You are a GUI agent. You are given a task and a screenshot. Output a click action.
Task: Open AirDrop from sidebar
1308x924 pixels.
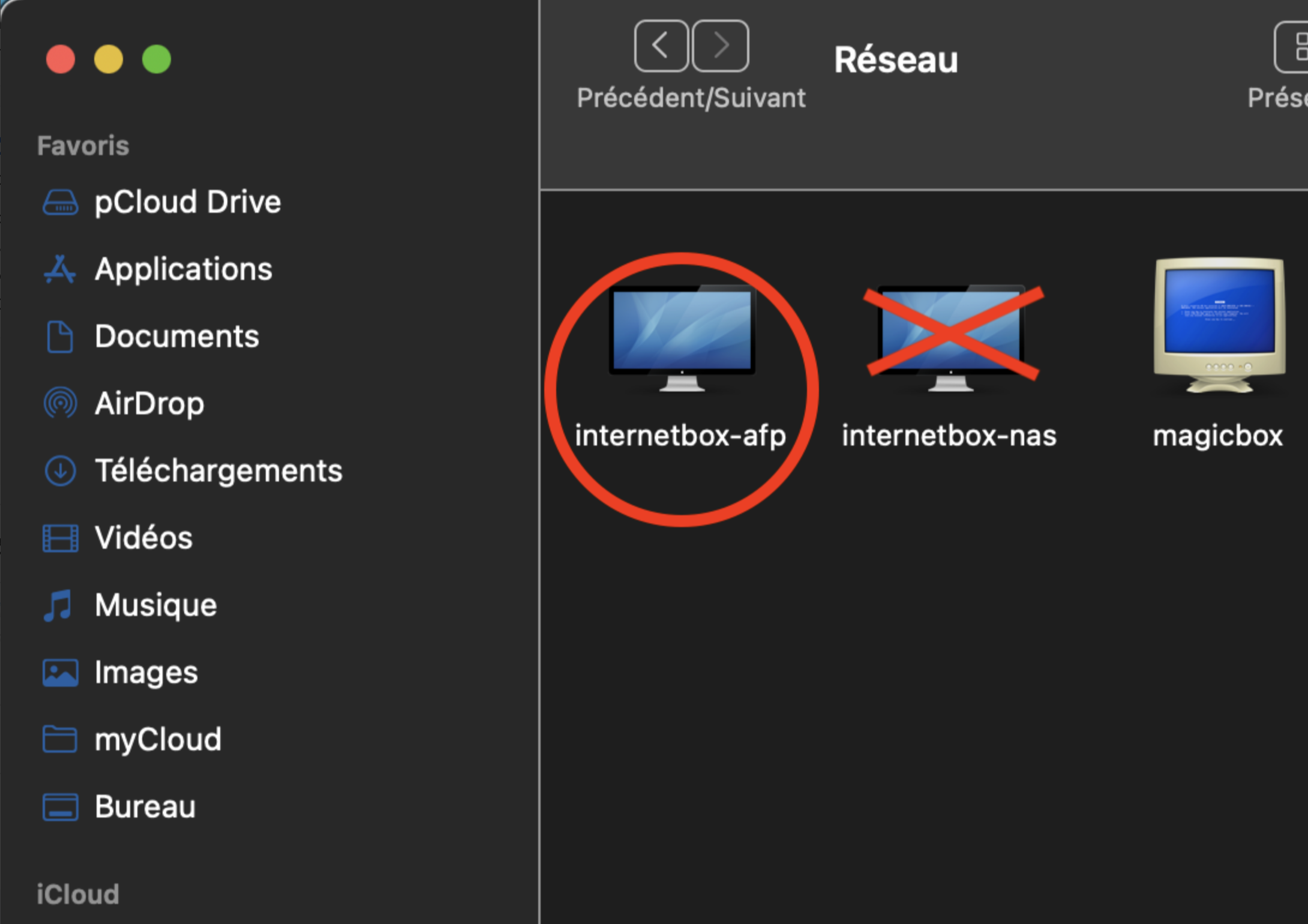tap(149, 404)
